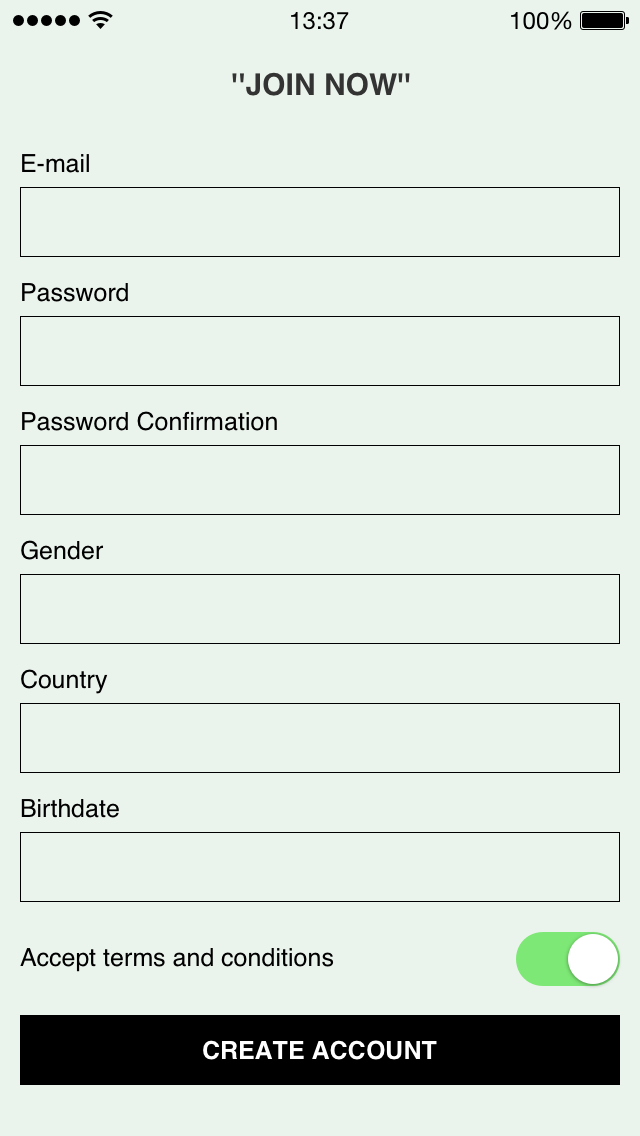
Task: Tap the Country label text
Action: [x=64, y=680]
